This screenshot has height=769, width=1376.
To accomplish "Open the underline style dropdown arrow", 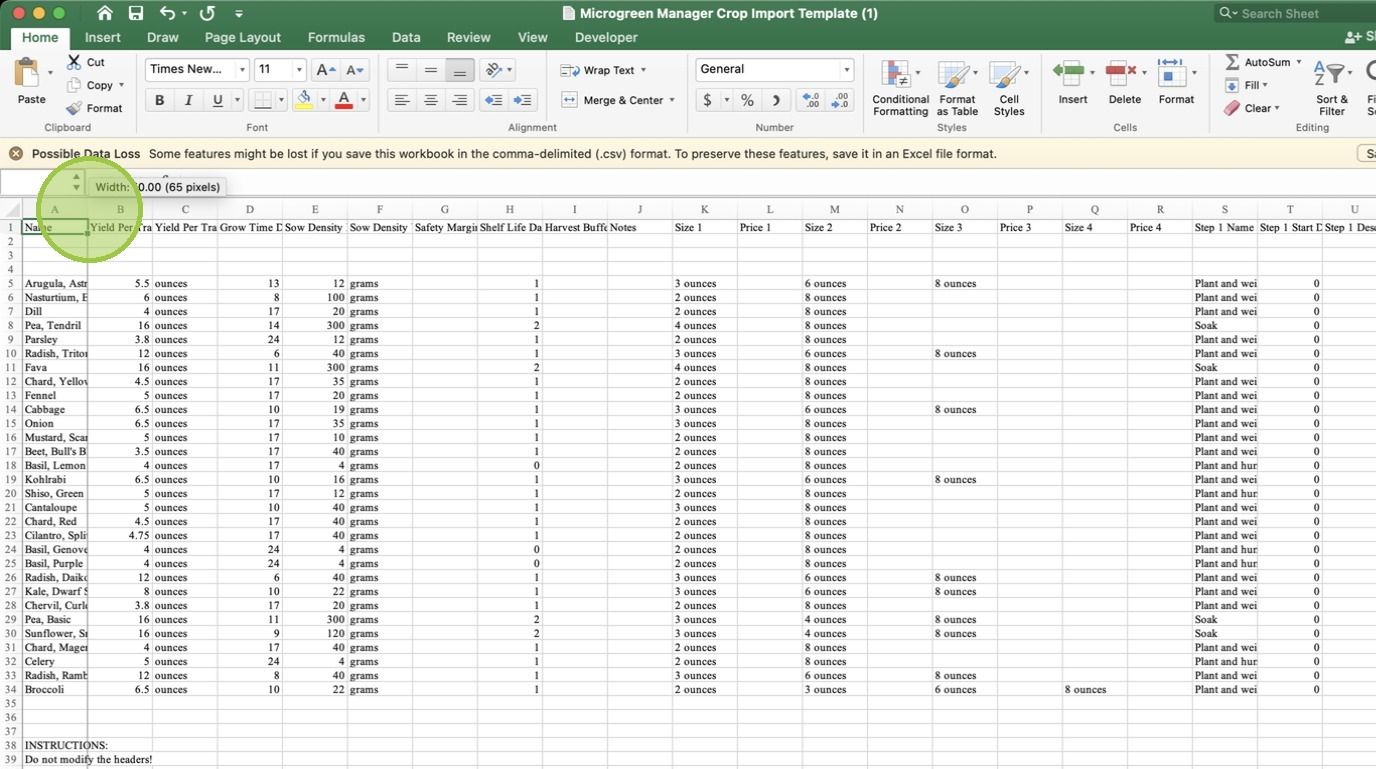I will click(x=237, y=100).
